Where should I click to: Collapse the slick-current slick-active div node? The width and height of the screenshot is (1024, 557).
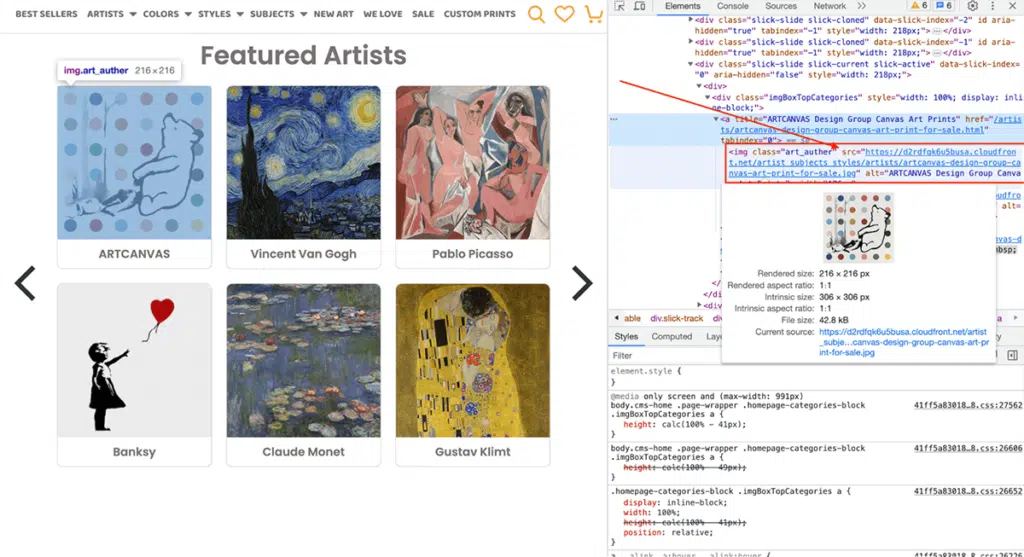[690, 64]
